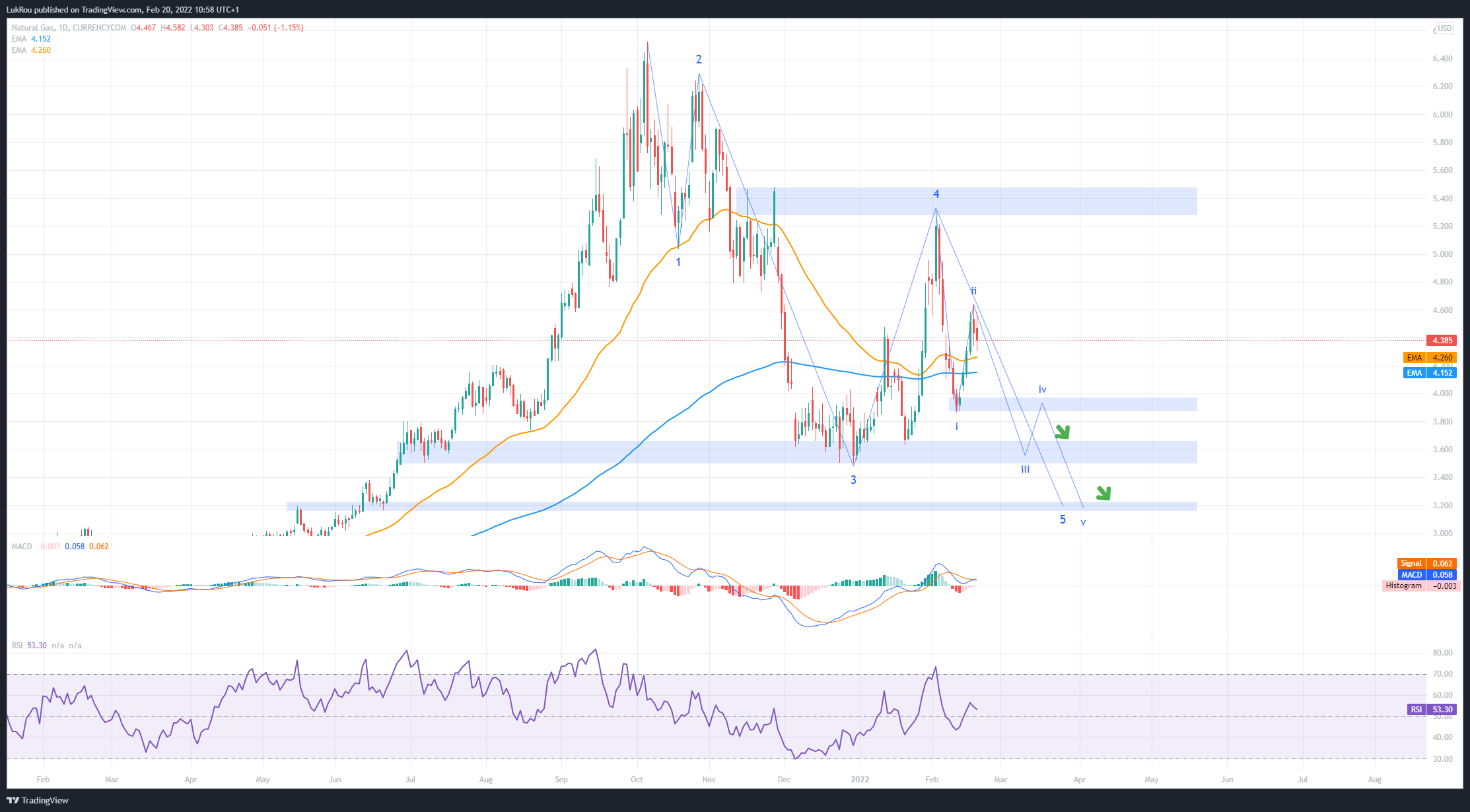Select the RSI indicator legend label
Screen dimensions: 1470x812
tap(17, 646)
